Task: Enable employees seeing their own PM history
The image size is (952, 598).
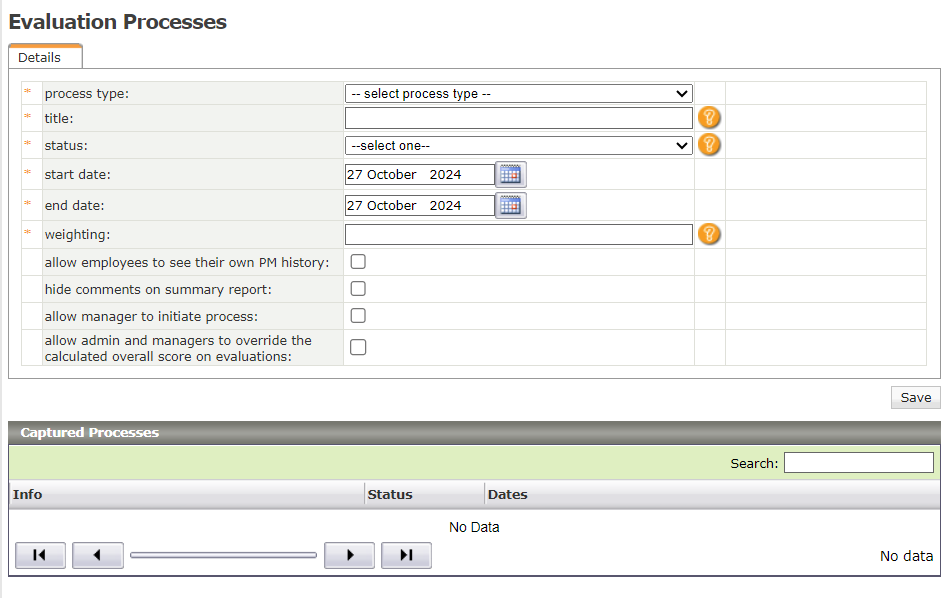Action: click(x=358, y=262)
